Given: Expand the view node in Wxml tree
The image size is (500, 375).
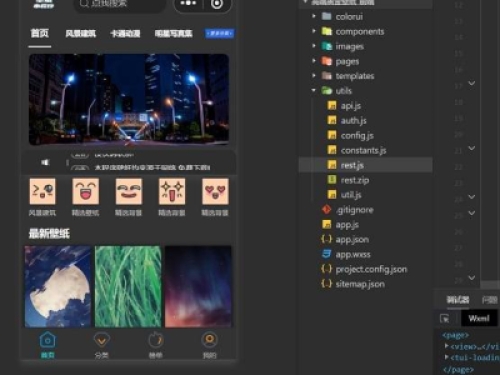Looking at the screenshot, I should pos(447,346).
